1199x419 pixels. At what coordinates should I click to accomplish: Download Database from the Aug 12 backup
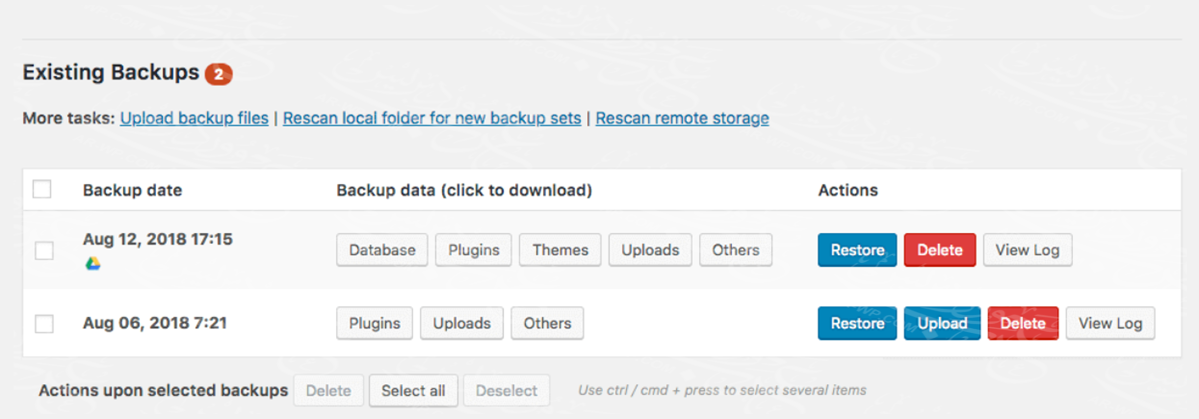[x=382, y=250]
